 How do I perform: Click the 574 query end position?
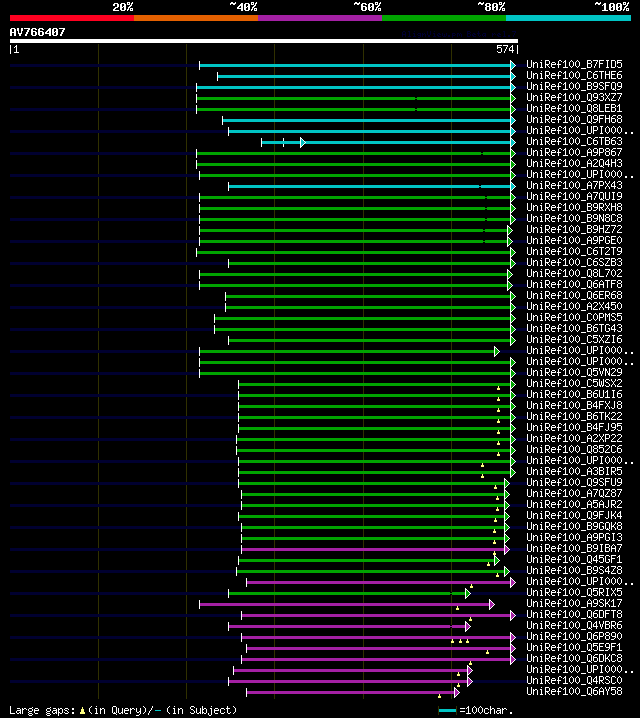tap(505, 49)
